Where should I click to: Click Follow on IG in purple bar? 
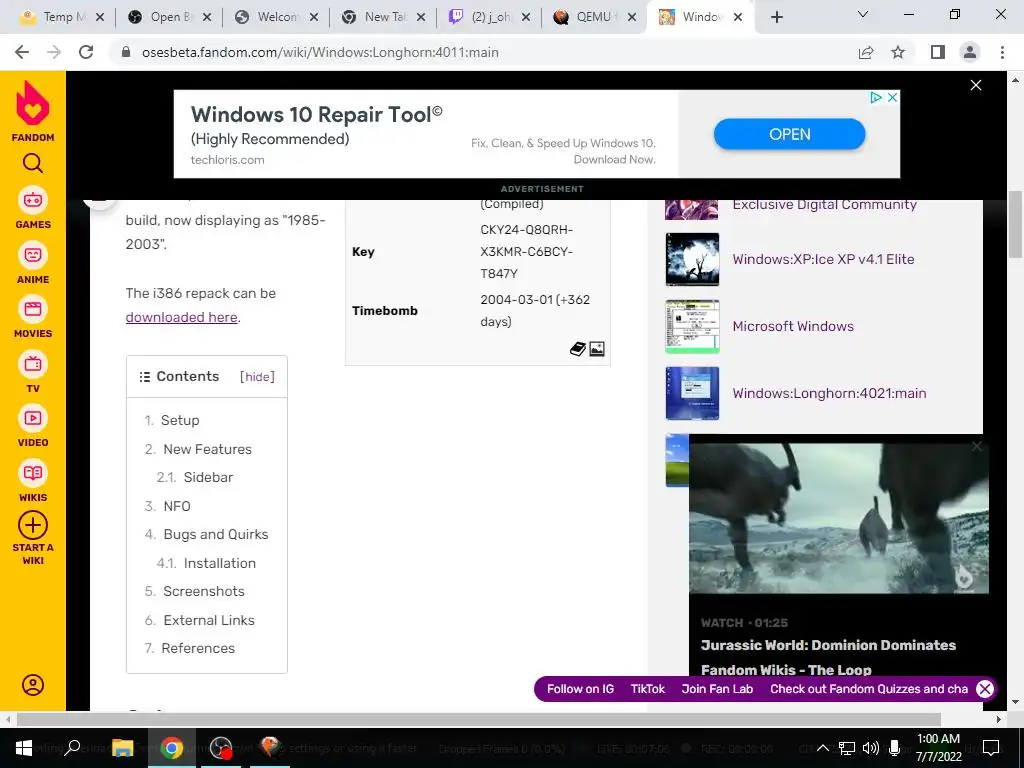pyautogui.click(x=580, y=689)
